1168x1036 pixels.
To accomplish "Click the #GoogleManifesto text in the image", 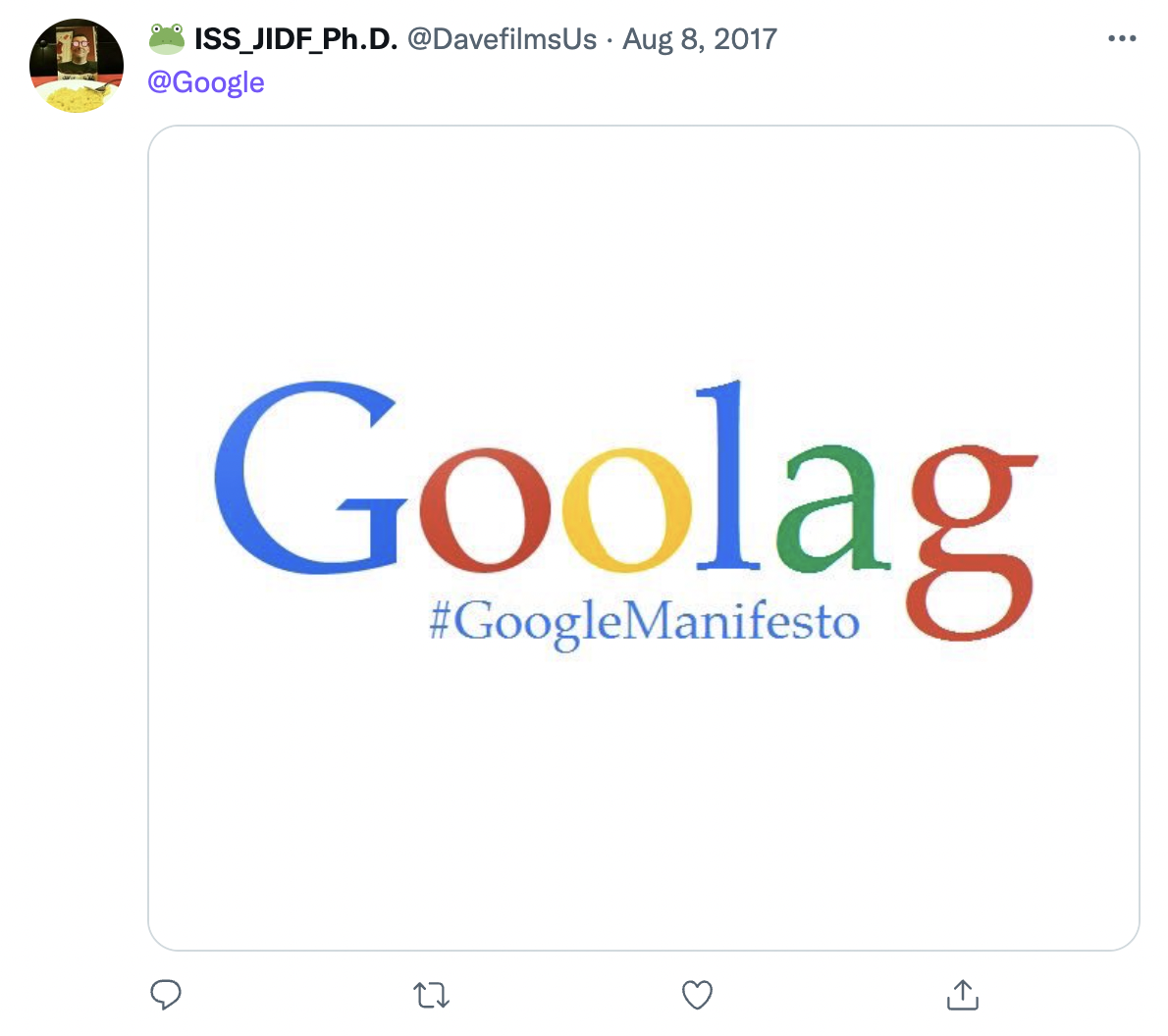I will (x=644, y=621).
